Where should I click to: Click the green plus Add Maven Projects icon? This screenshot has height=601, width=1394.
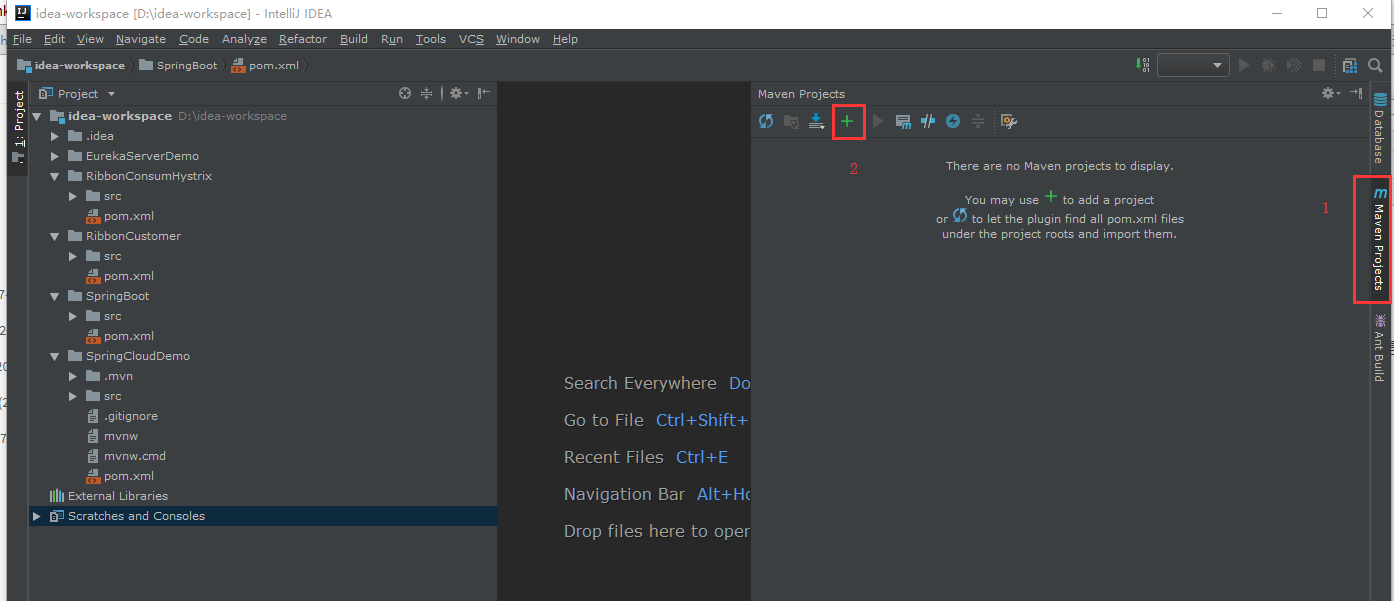point(847,121)
